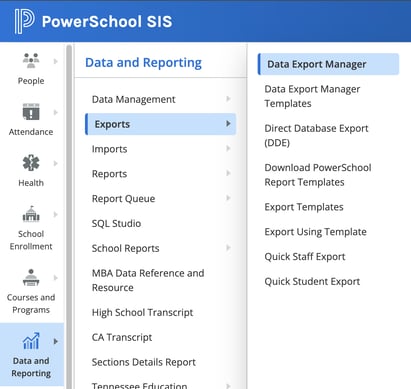Expand the Exports submenu arrow

pos(228,124)
